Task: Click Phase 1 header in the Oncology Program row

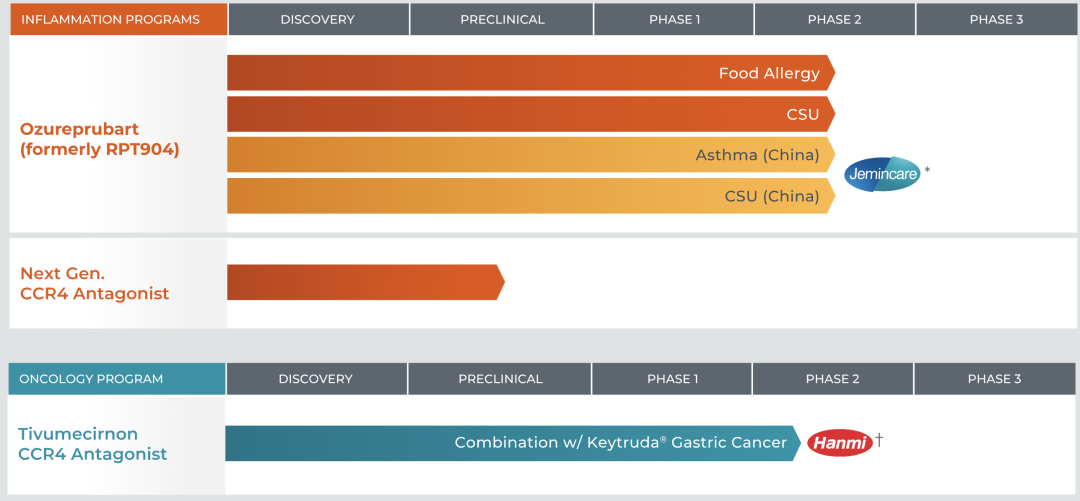Action: click(672, 379)
